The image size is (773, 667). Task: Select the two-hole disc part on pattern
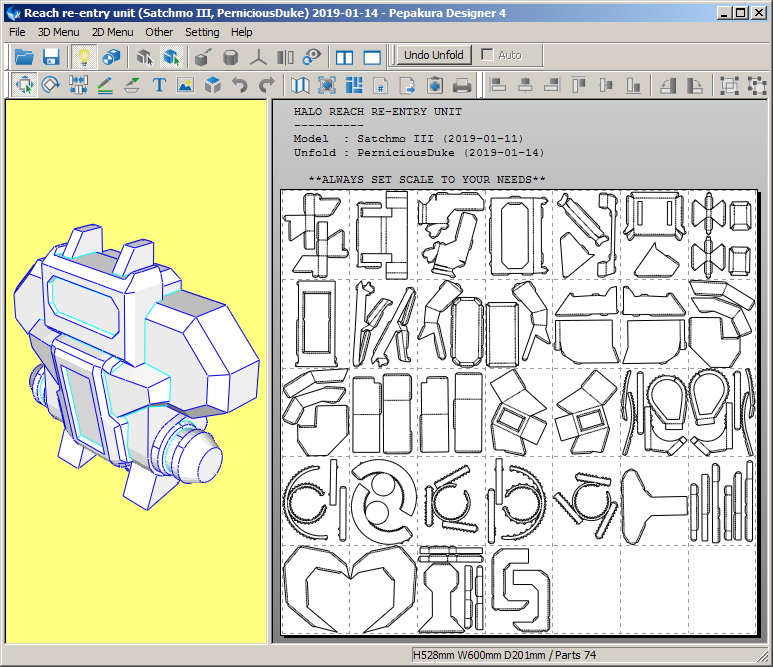pos(383,501)
